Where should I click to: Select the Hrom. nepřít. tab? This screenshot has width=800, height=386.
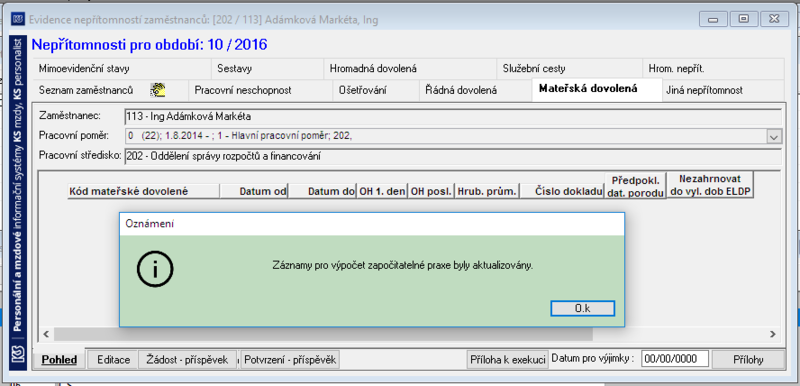tap(713, 69)
